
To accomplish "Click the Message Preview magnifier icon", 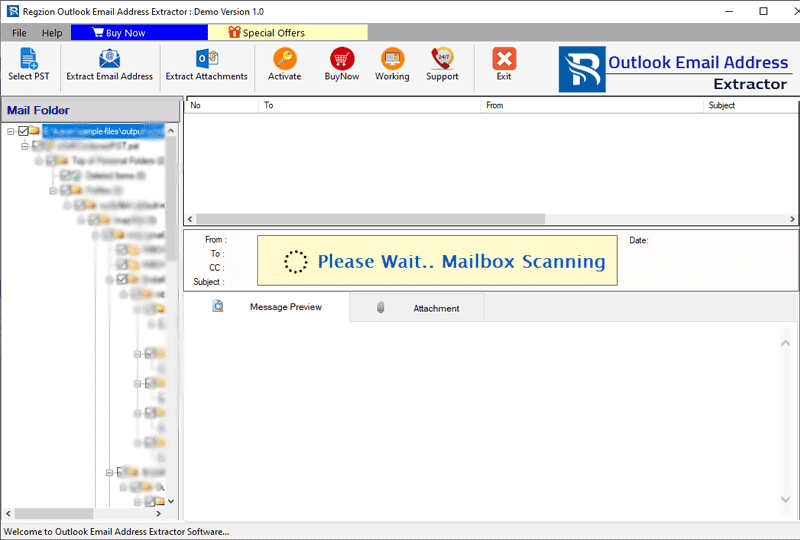I will 218,306.
